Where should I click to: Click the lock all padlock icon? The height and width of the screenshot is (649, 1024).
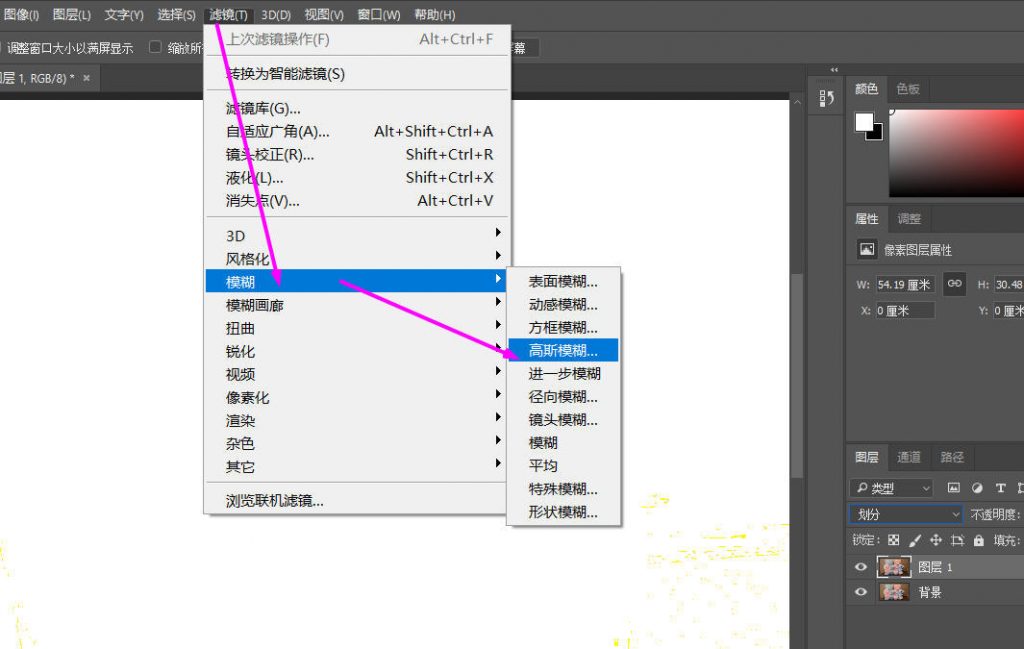point(978,540)
